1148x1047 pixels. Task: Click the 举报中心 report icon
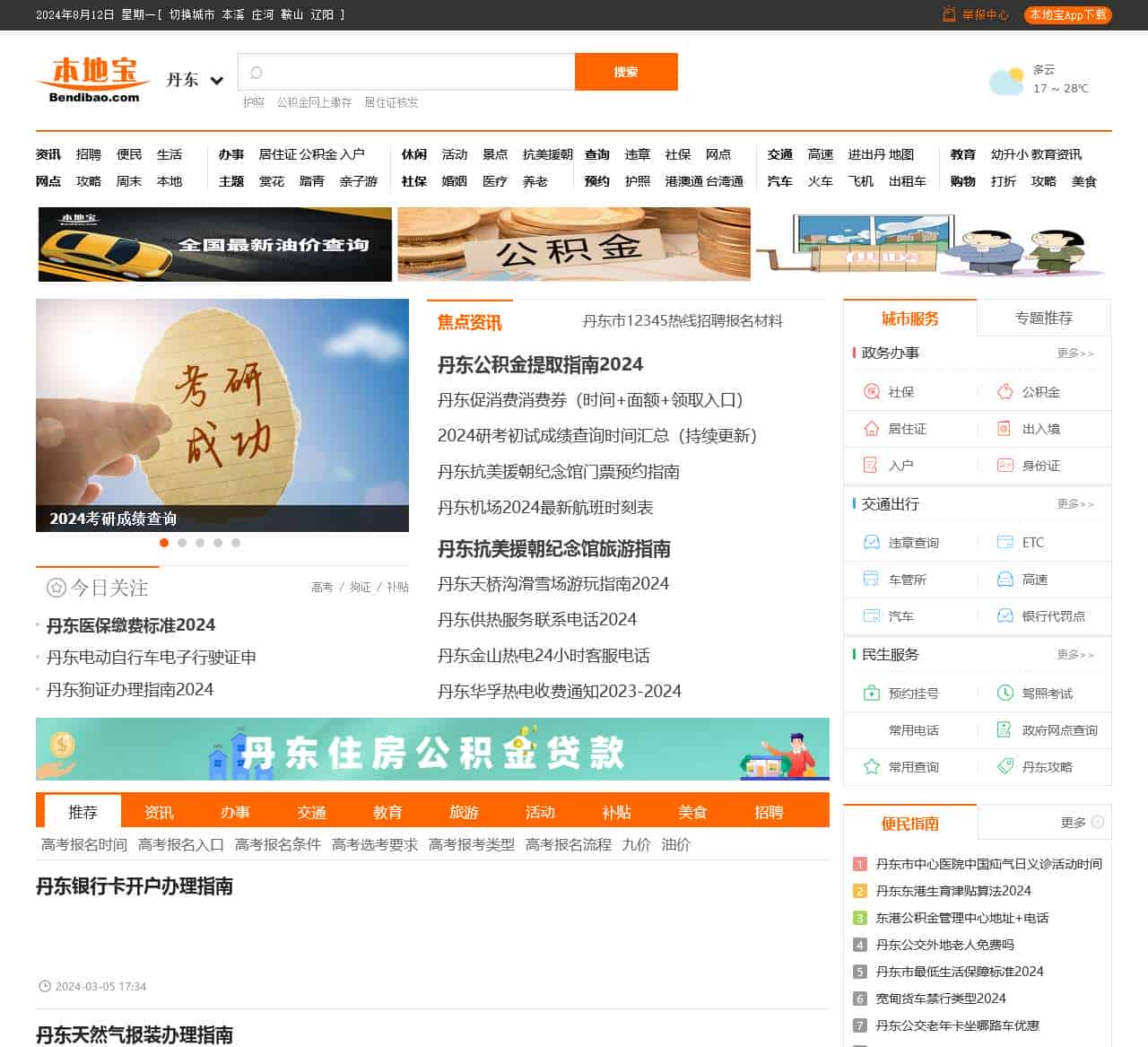point(949,14)
